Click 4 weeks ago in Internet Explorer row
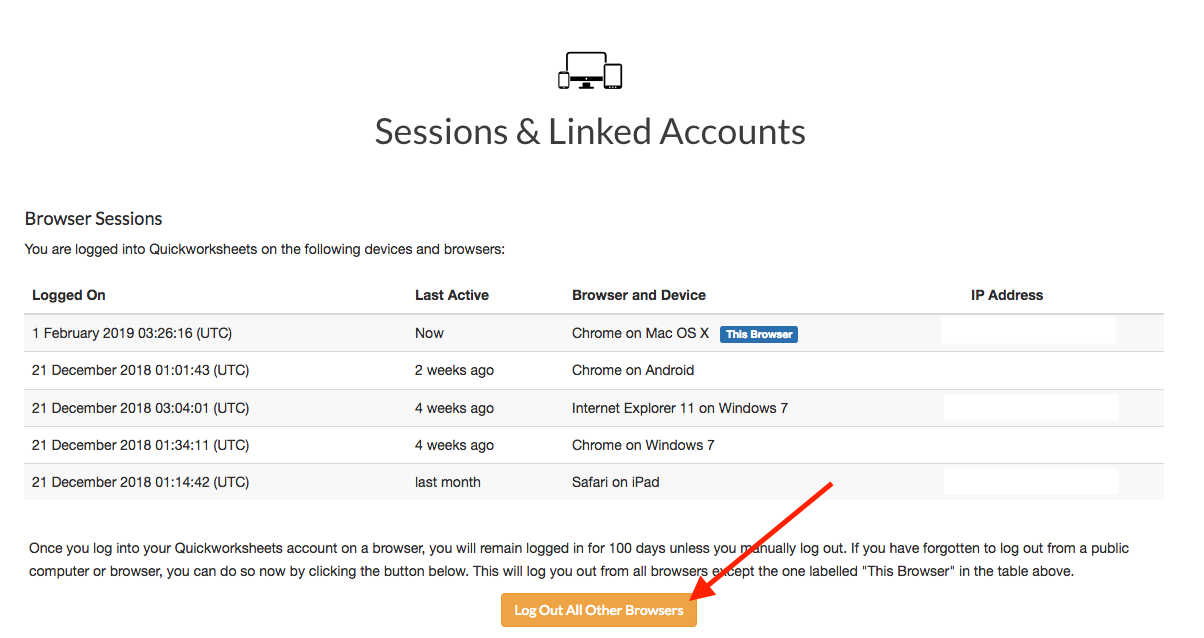 click(x=455, y=408)
